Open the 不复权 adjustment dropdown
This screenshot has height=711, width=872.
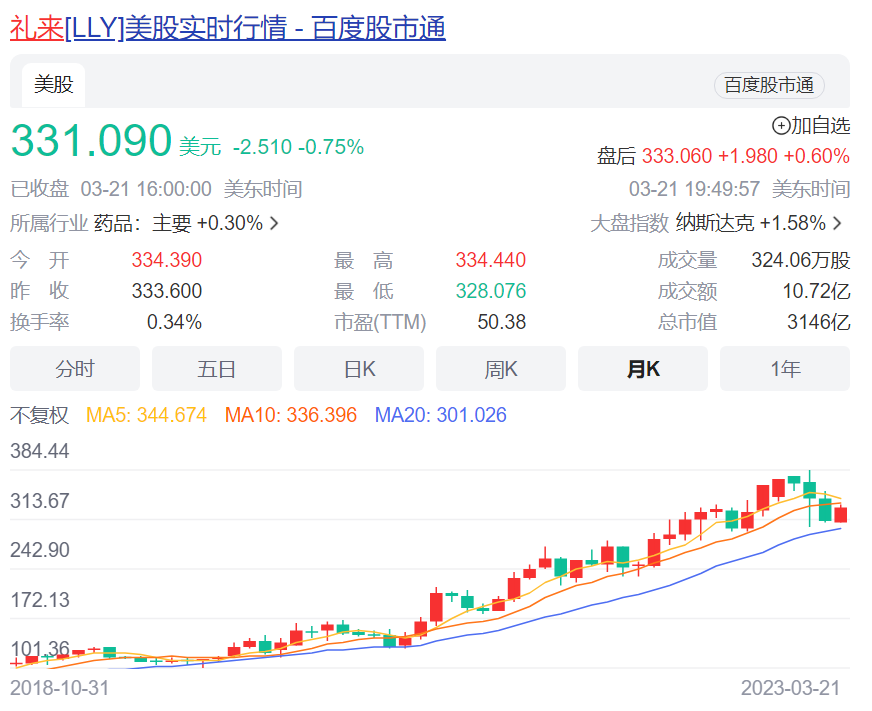(x=40, y=415)
